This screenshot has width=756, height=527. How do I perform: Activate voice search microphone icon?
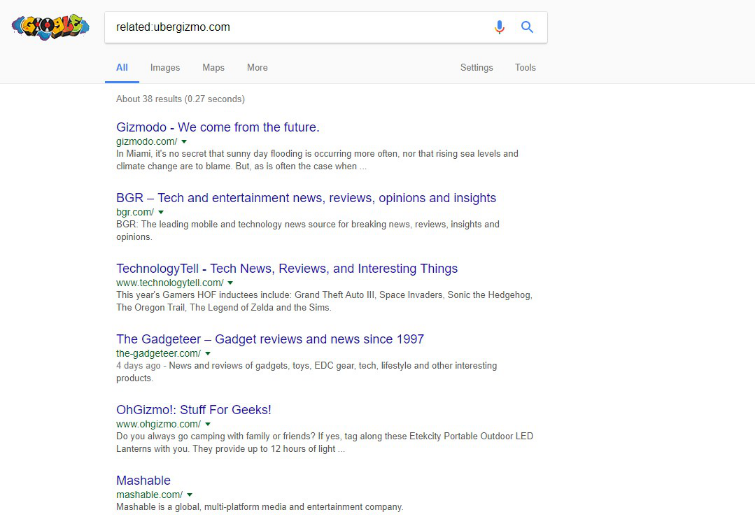point(500,27)
